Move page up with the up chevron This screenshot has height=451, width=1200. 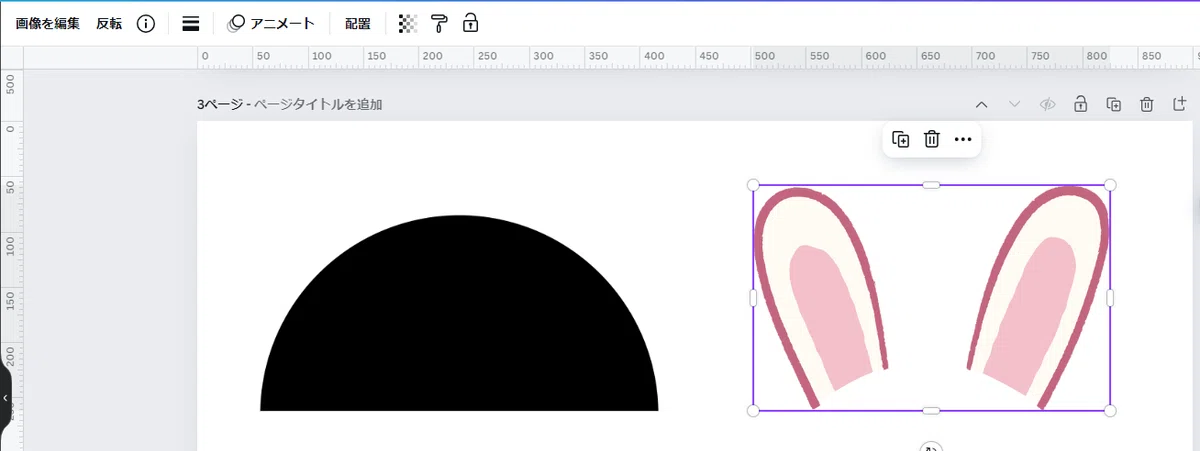coord(981,104)
